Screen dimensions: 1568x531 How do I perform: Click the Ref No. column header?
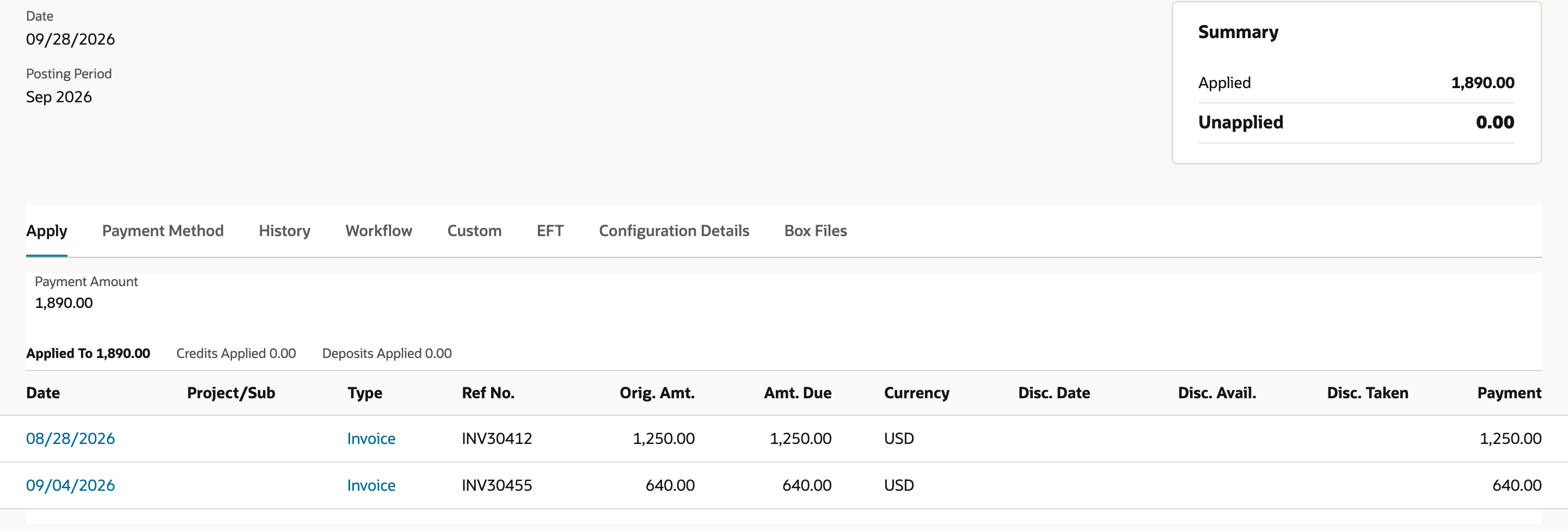point(488,393)
